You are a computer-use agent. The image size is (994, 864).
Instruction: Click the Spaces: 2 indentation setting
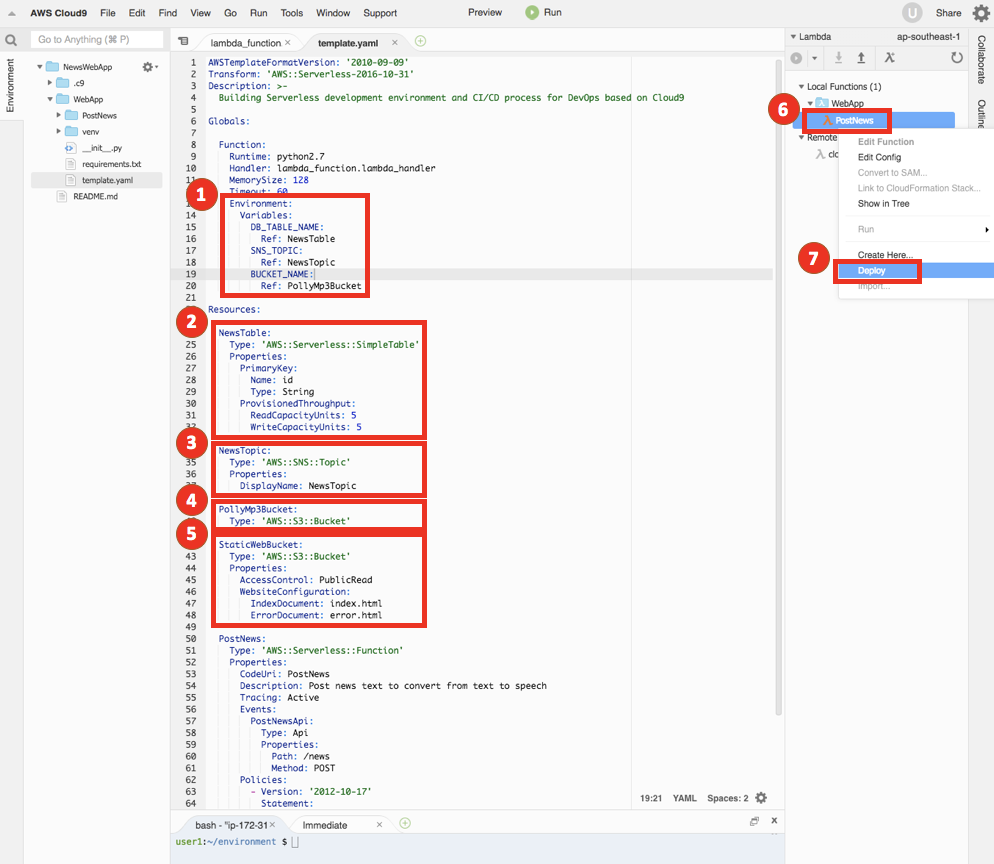tap(728, 798)
